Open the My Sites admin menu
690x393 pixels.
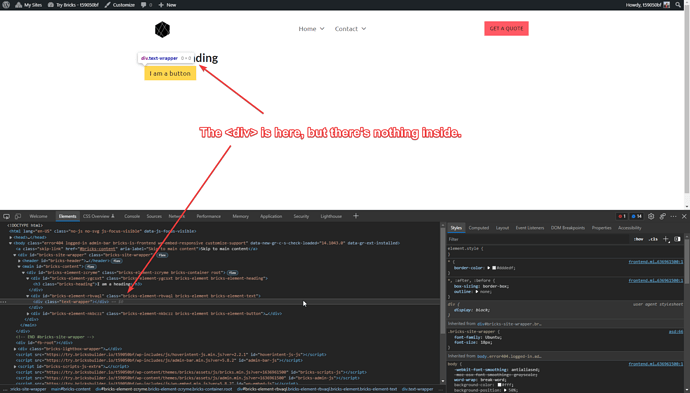point(29,5)
